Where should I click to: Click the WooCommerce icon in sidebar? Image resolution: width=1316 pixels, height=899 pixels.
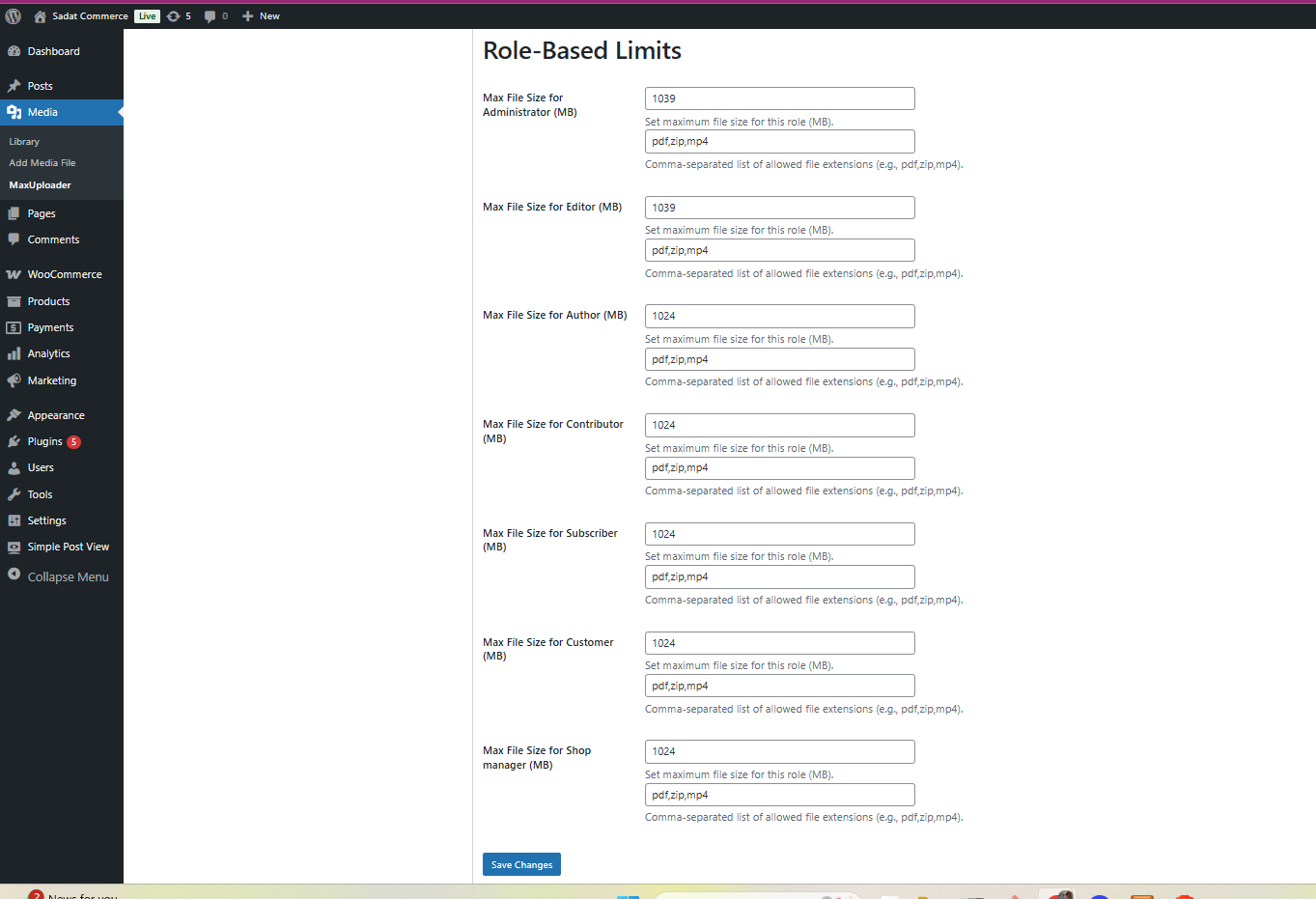pos(14,275)
